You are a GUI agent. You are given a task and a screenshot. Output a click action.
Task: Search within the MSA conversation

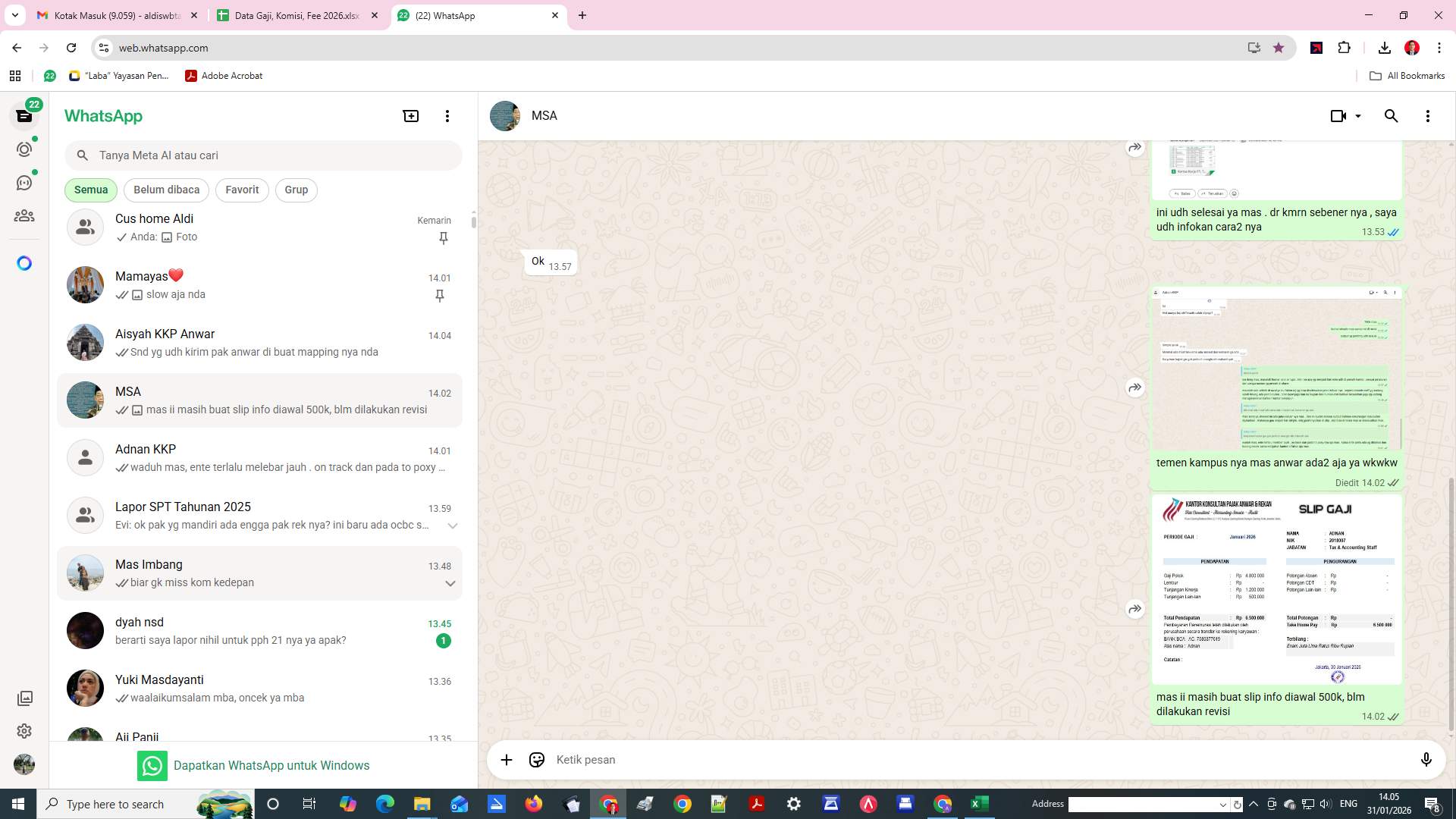pos(1391,115)
